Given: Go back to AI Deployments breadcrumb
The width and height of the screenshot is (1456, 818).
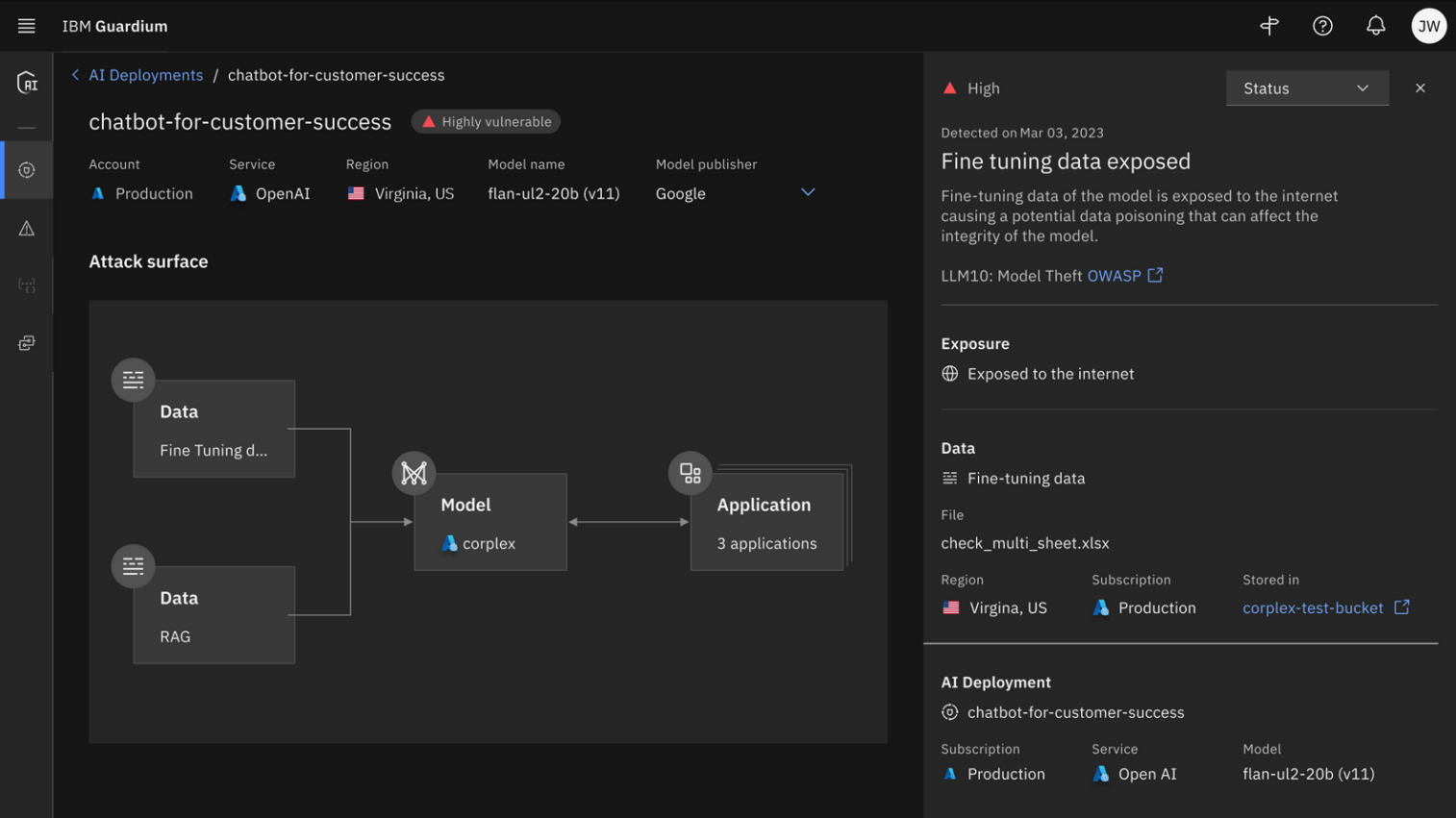Looking at the screenshot, I should (x=145, y=75).
